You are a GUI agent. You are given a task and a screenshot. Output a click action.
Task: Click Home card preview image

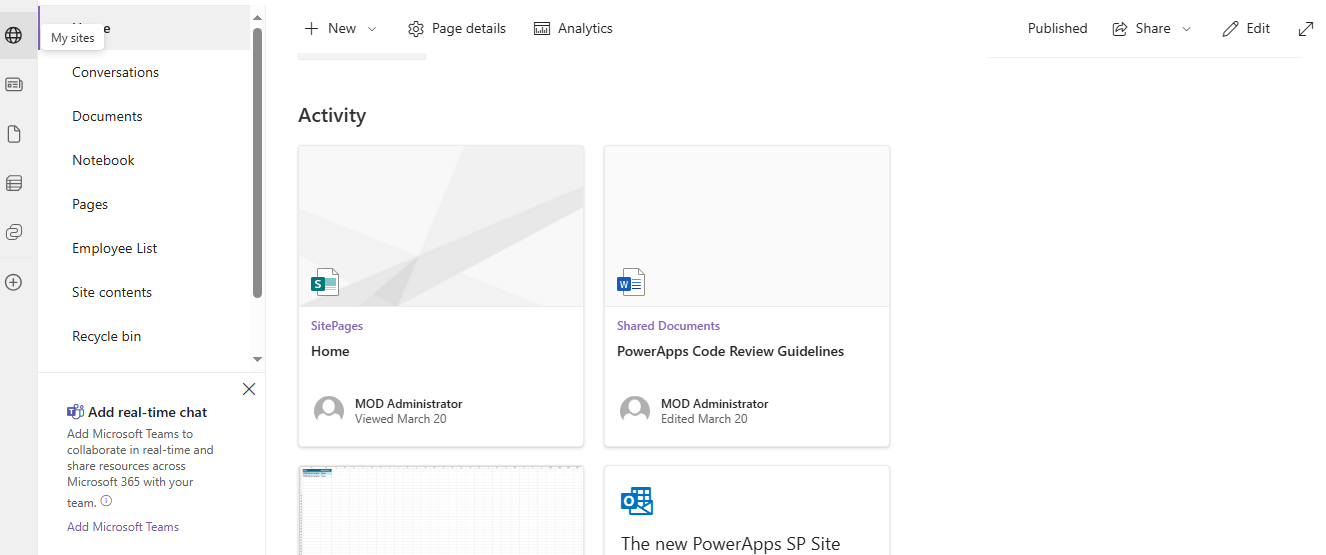pyautogui.click(x=441, y=226)
